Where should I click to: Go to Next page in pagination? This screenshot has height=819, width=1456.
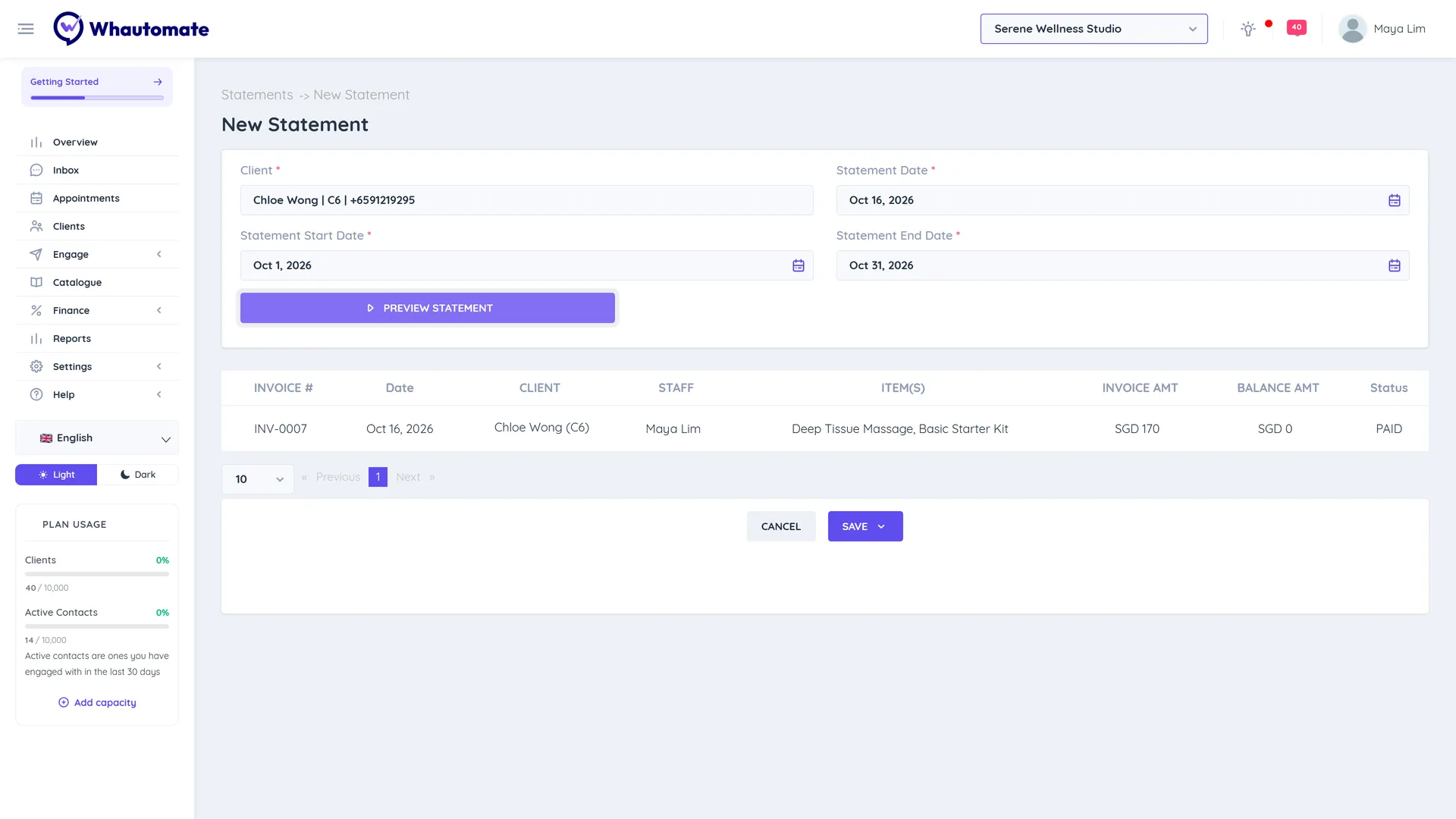click(x=408, y=477)
